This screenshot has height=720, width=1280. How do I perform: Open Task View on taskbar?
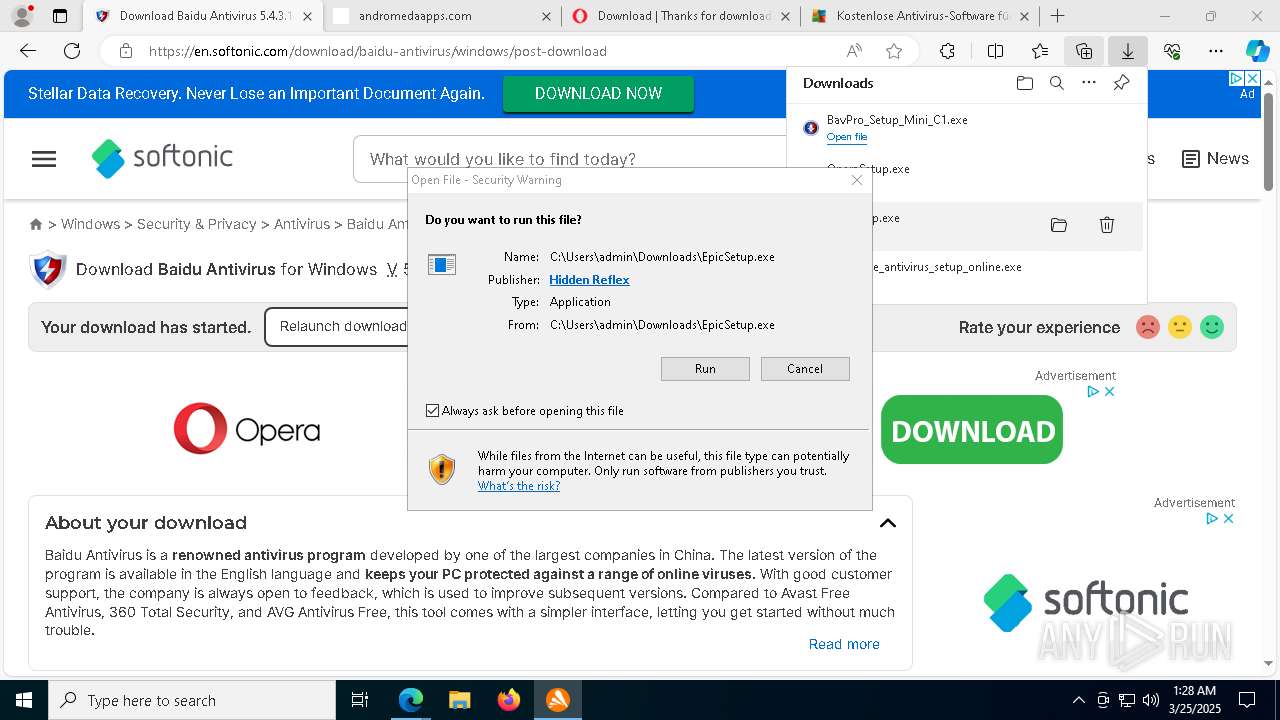tap(360, 700)
